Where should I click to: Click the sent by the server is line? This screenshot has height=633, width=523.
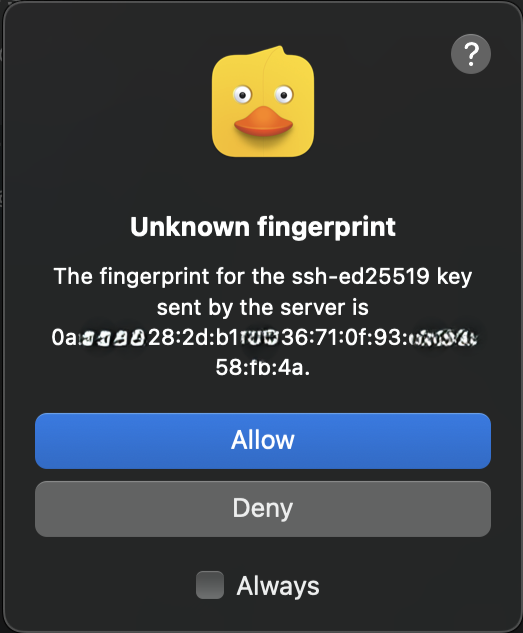pos(263,308)
